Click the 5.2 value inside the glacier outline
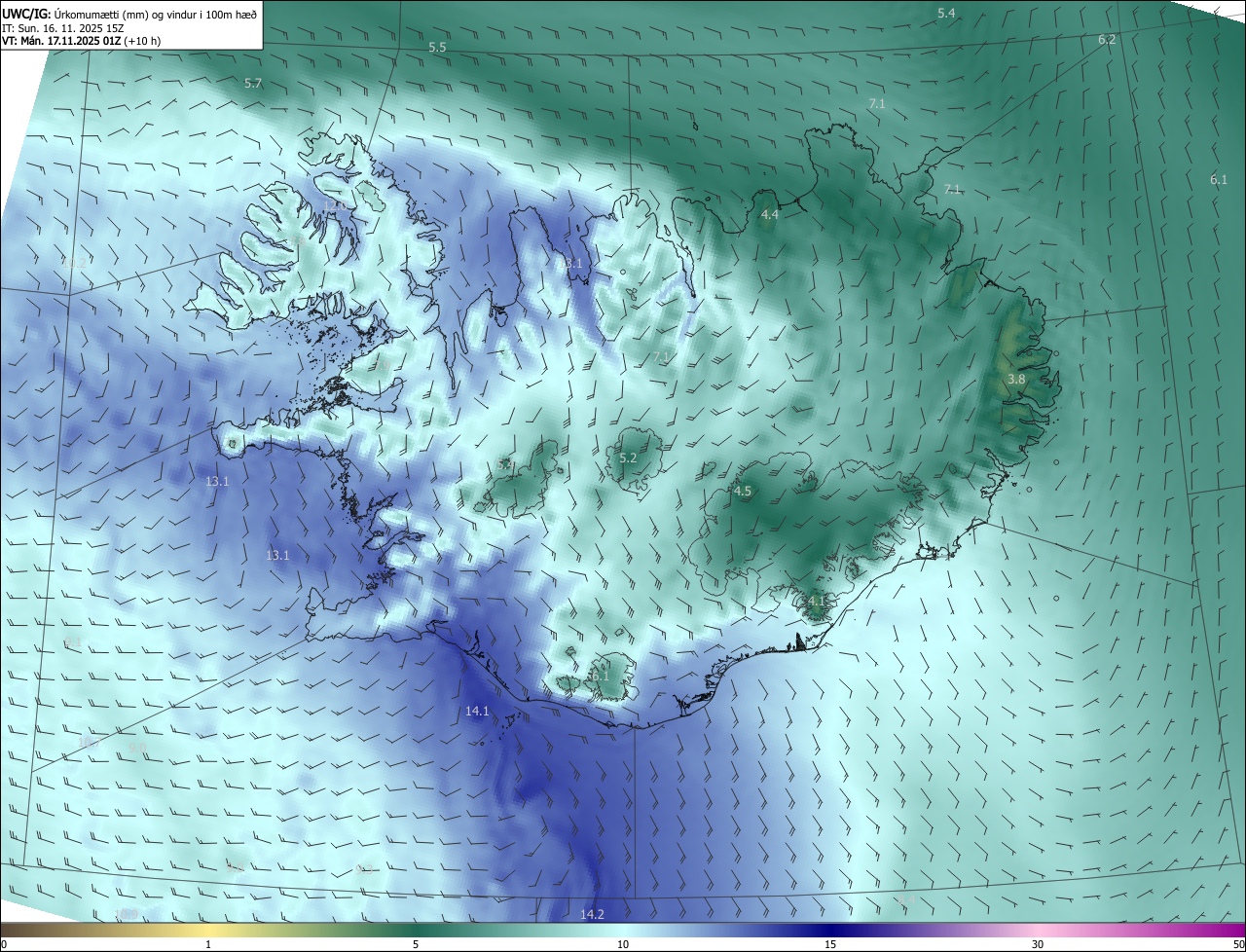This screenshot has height=952, width=1246. pos(628,458)
